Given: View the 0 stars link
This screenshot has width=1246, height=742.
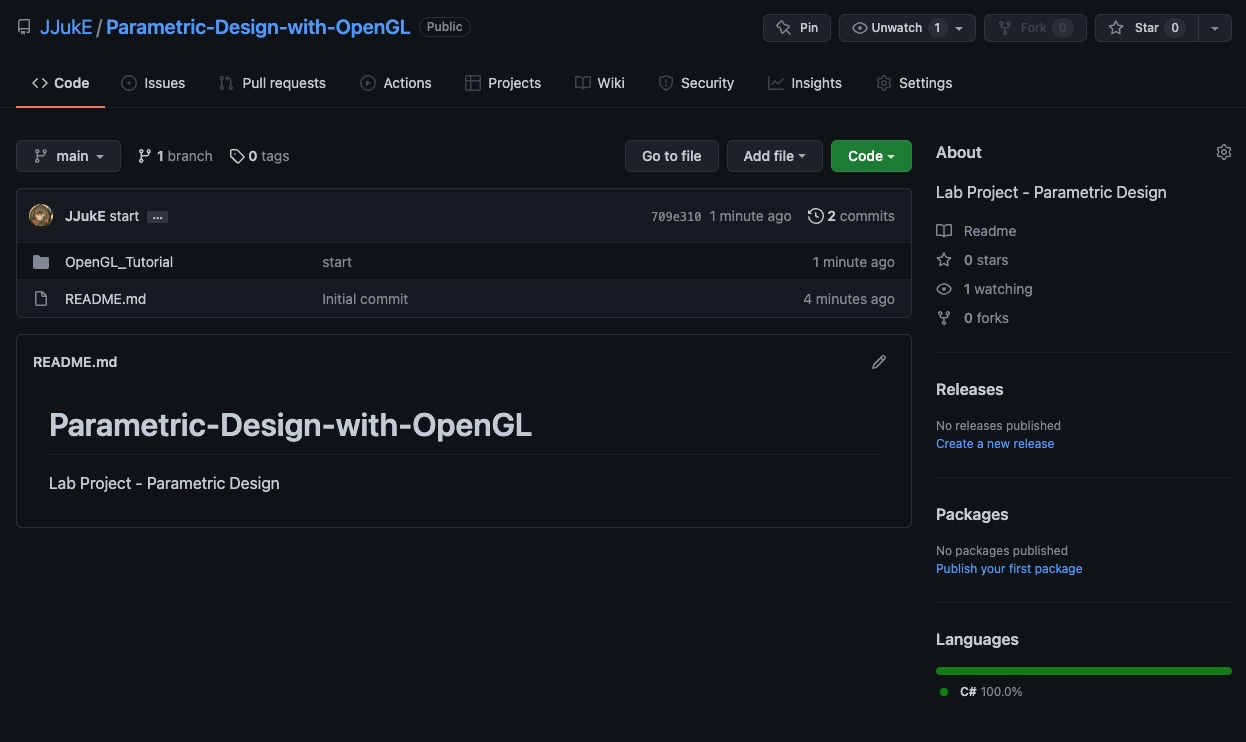Looking at the screenshot, I should pos(972,260).
